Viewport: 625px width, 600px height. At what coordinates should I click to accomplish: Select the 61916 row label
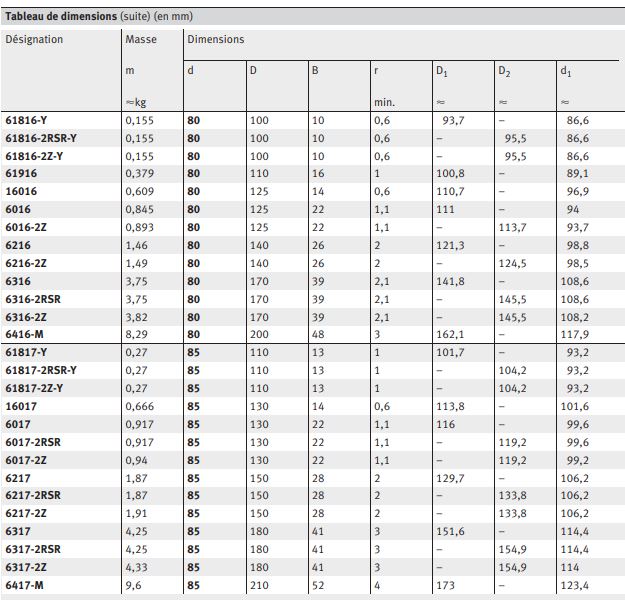pos(21,173)
